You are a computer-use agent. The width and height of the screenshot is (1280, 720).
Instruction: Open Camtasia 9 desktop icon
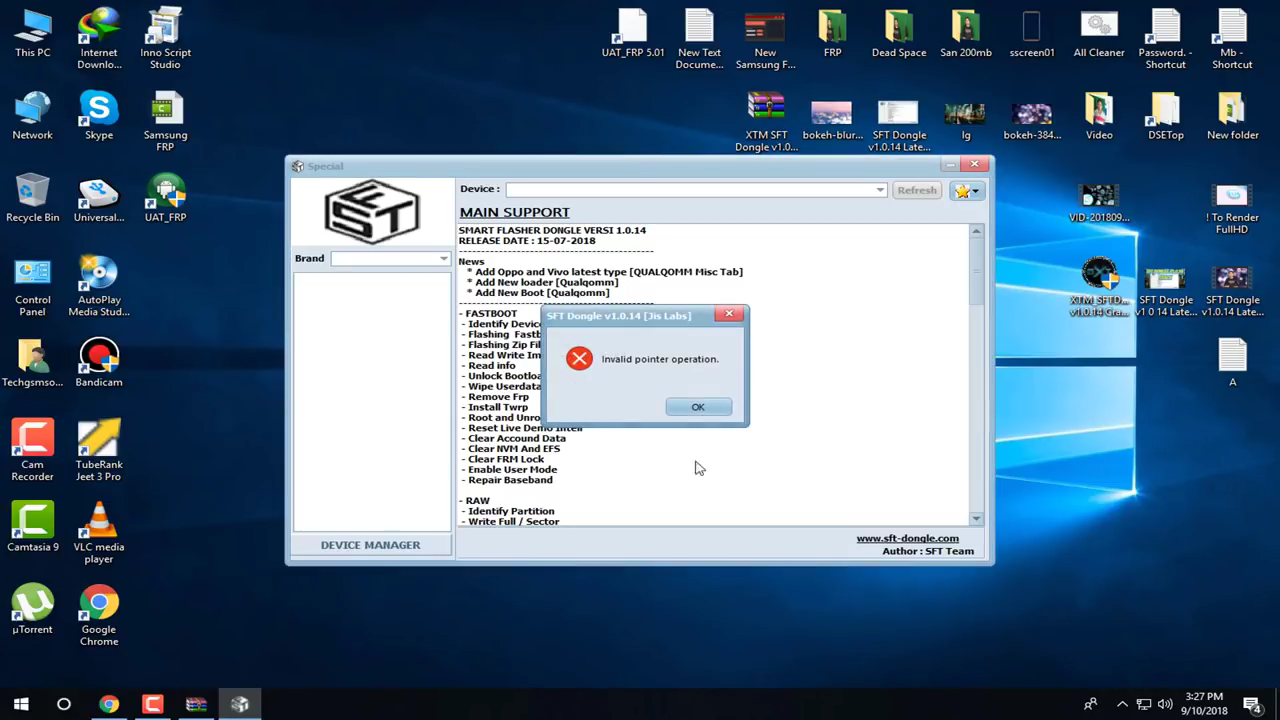pyautogui.click(x=33, y=527)
